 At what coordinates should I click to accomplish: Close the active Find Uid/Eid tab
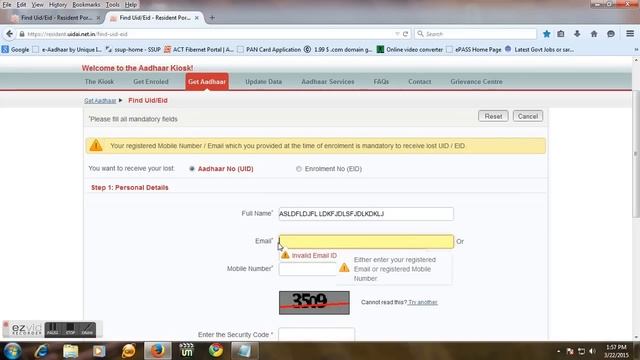197,18
